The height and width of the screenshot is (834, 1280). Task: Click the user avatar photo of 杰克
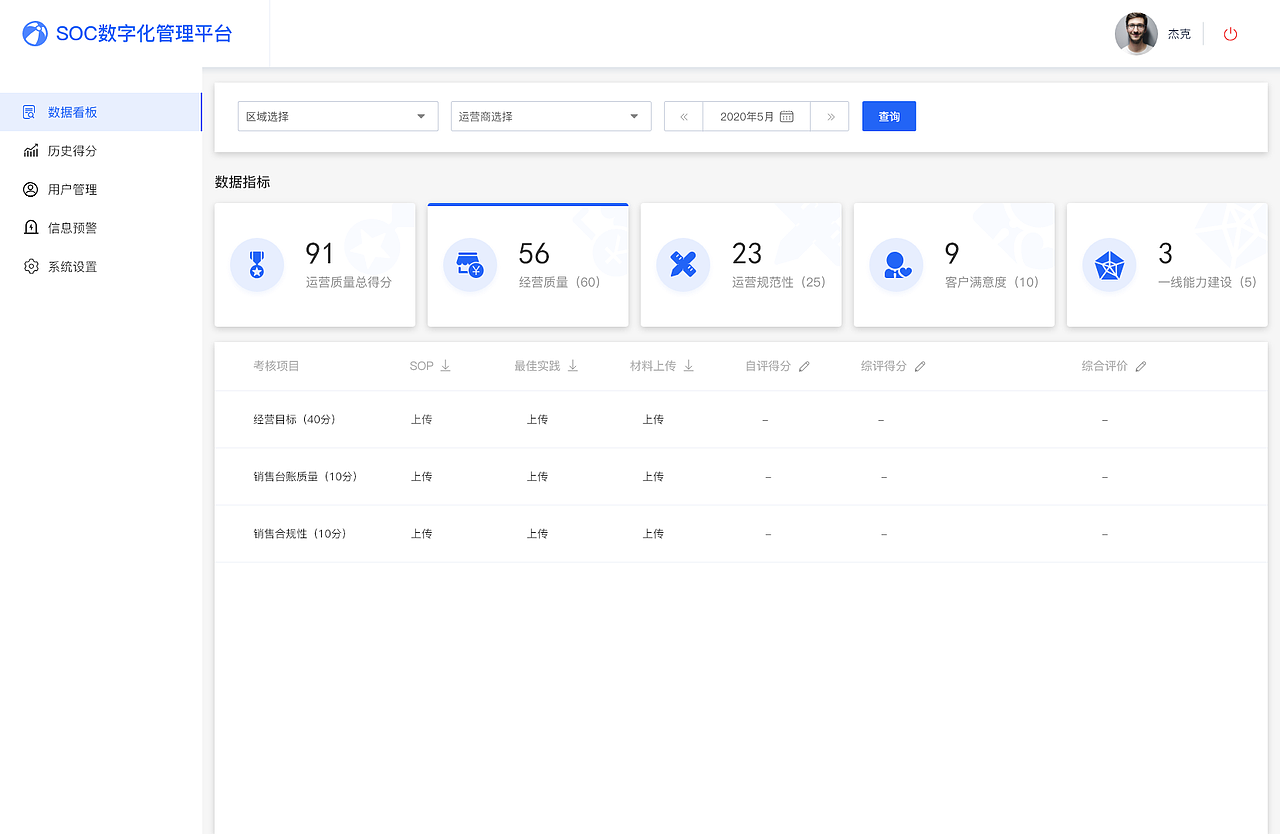click(x=1136, y=34)
